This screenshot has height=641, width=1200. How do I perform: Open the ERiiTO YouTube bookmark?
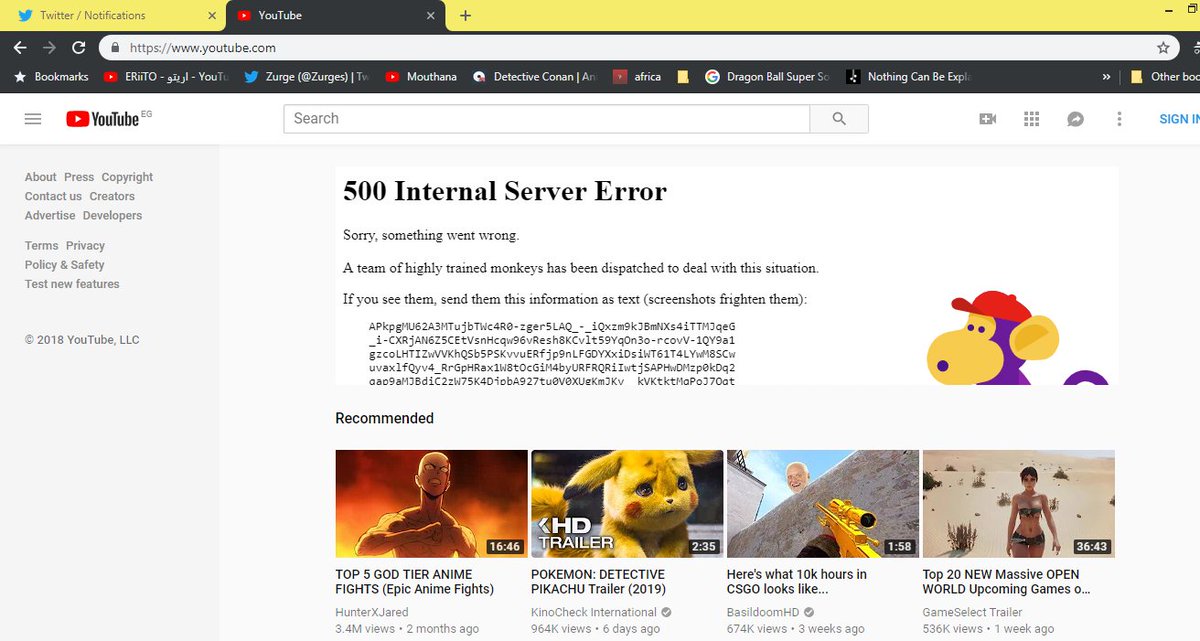(x=166, y=76)
